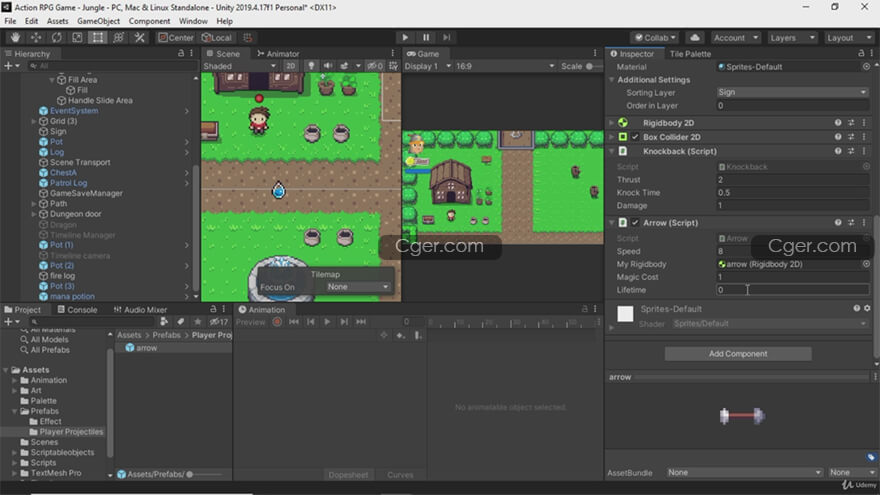Open the Account dropdown
Screen dimensions: 880x495
[x=736, y=38]
